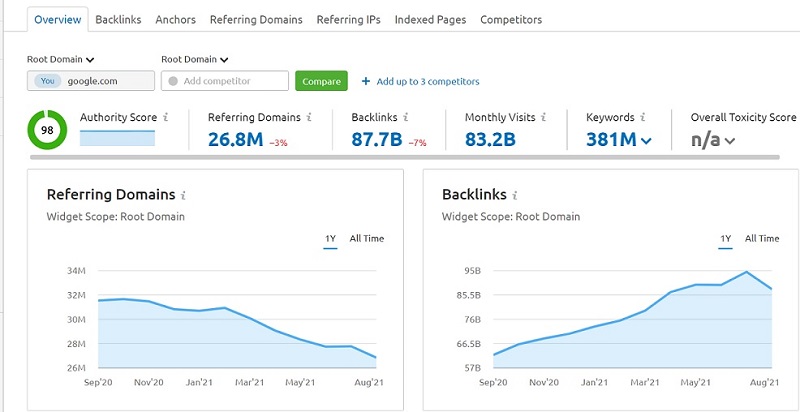The width and height of the screenshot is (800, 412).
Task: Open the 87.7B backlinks value
Action: pos(377,139)
